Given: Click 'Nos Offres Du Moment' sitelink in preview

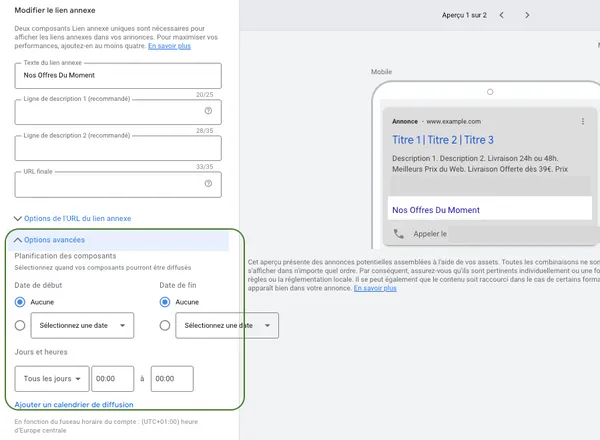Looking at the screenshot, I should (436, 210).
